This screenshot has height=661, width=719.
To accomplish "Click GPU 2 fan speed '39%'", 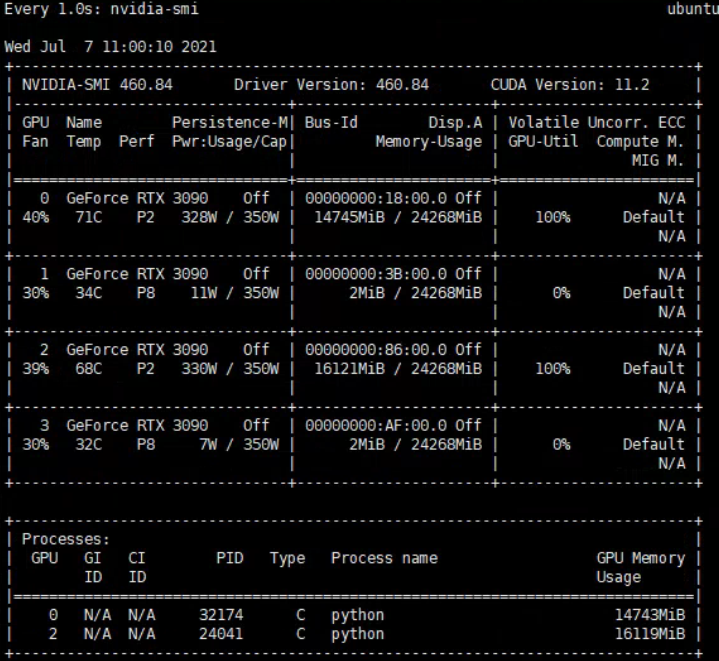I will tap(35, 369).
